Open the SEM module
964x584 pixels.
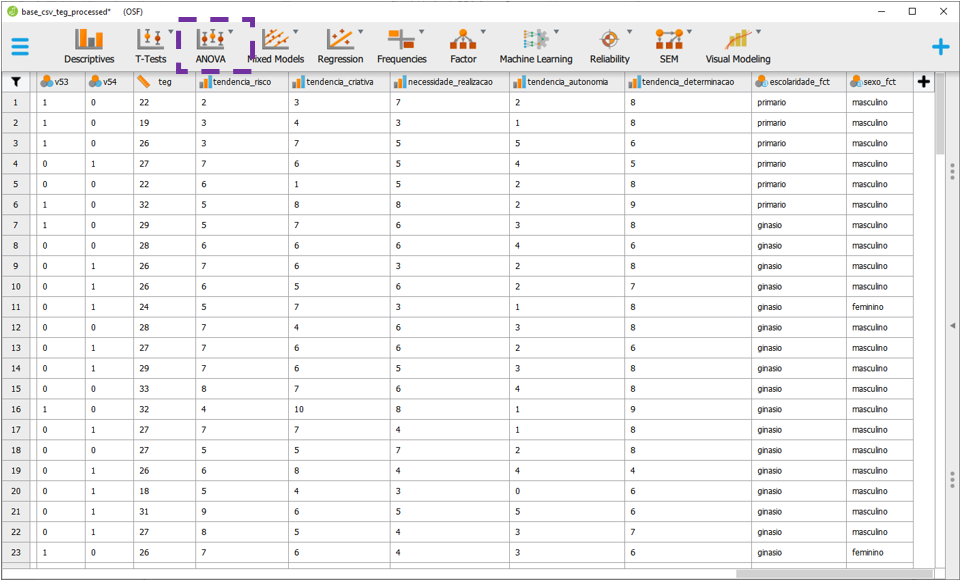tap(668, 46)
